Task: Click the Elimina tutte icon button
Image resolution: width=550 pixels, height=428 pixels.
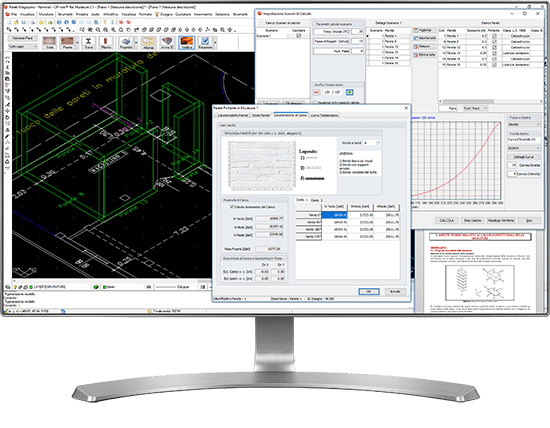Action: pos(424,55)
